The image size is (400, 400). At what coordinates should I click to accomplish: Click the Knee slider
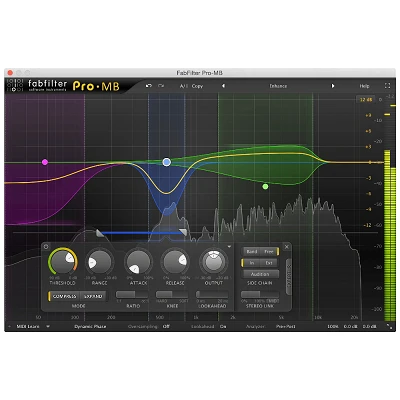(172, 294)
